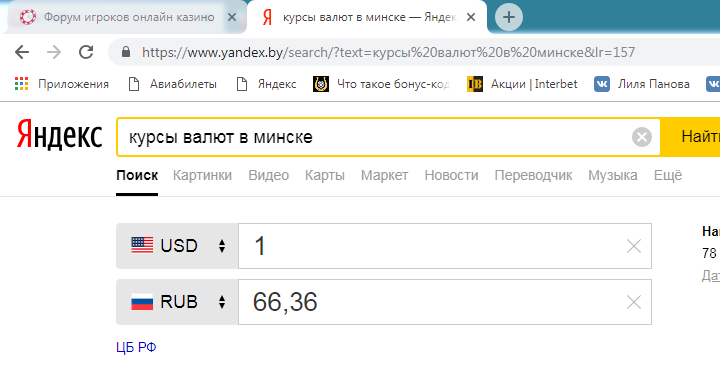
Task: Open the Что такое бонус-код bookmark
Action: (x=381, y=84)
